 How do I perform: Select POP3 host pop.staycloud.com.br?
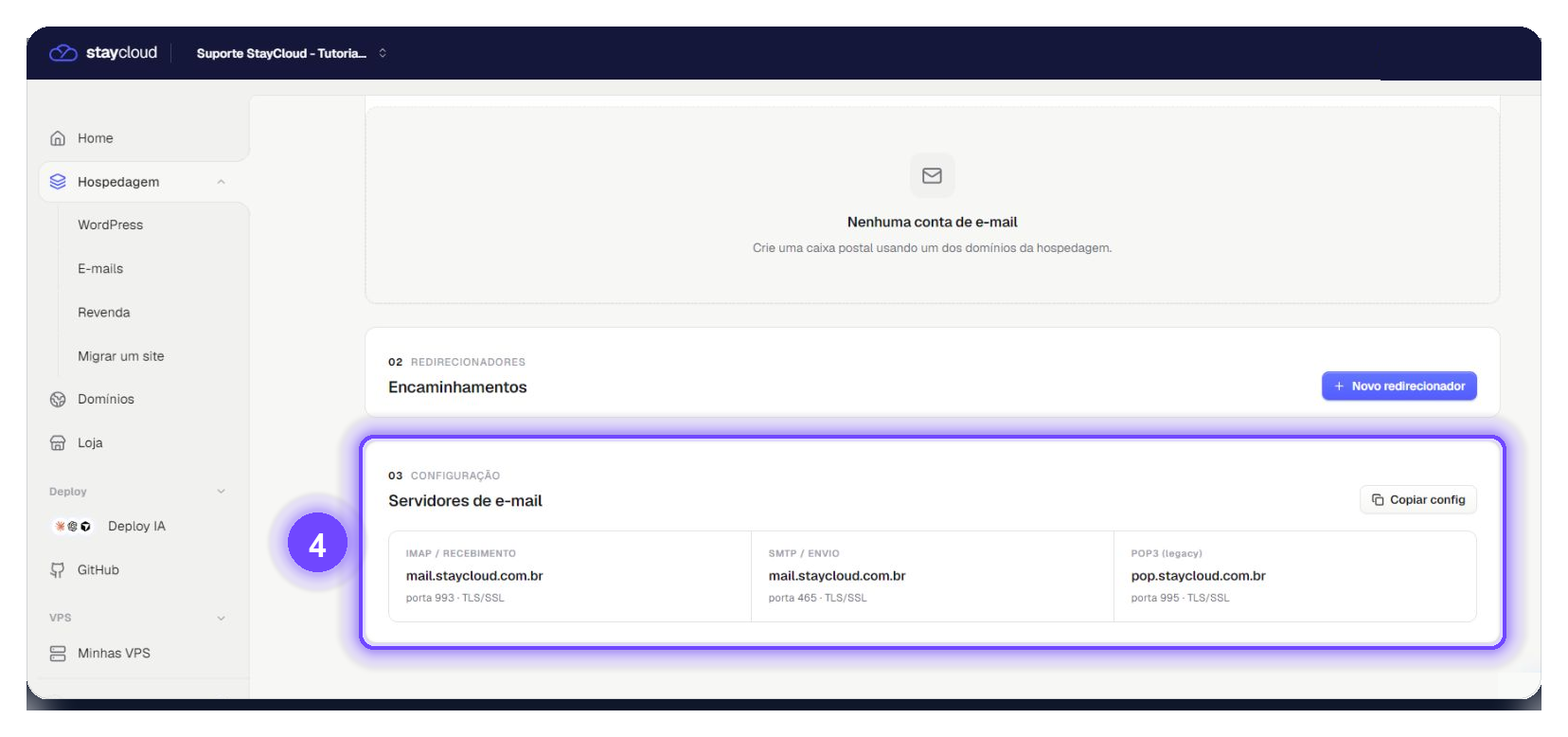(1198, 576)
